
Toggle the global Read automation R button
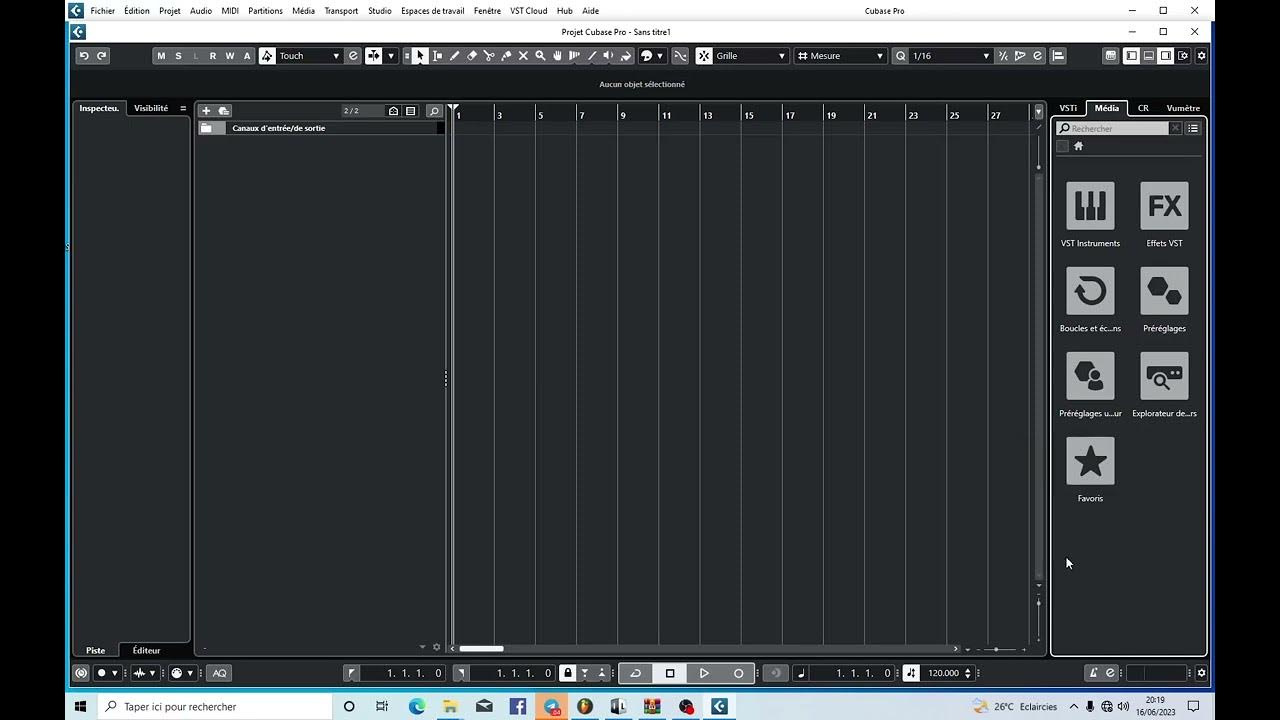click(x=212, y=56)
